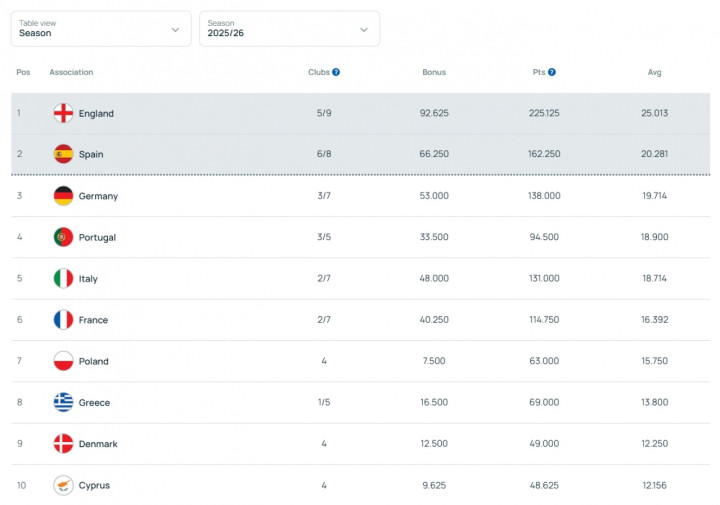This screenshot has width=720, height=505.
Task: Open the Denmark association link
Action: point(98,444)
